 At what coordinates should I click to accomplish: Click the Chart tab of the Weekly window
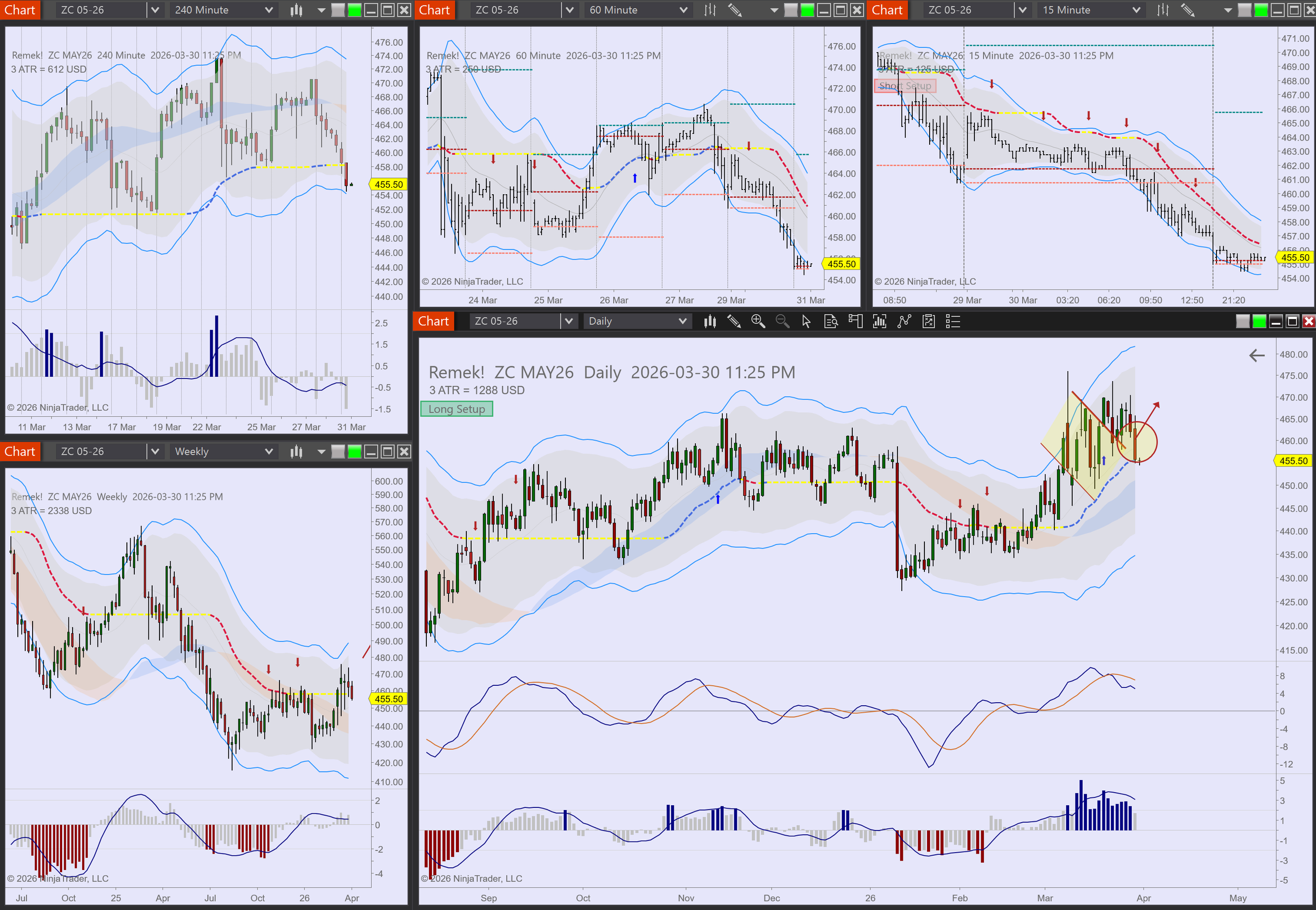tap(20, 452)
